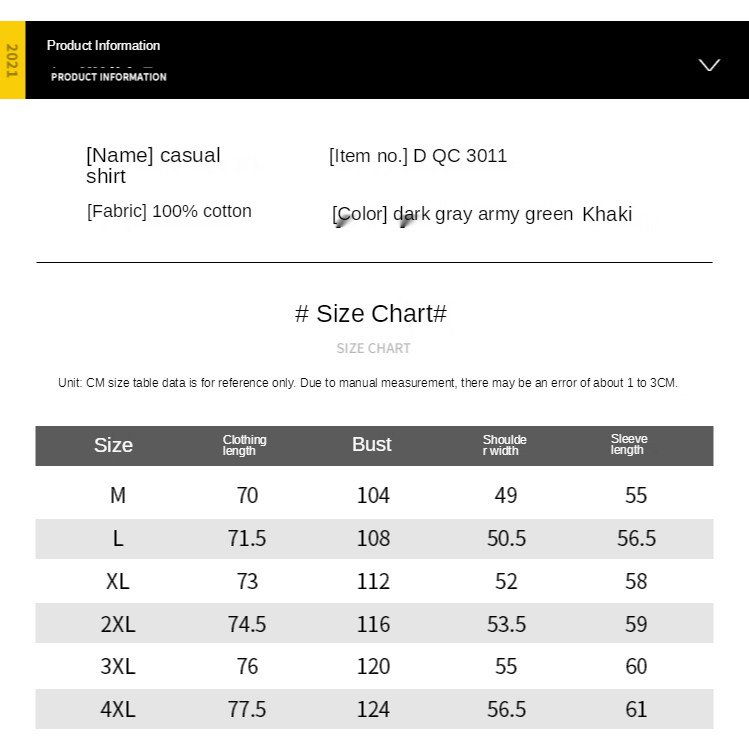Click the Sleeve length column header

coord(629,444)
